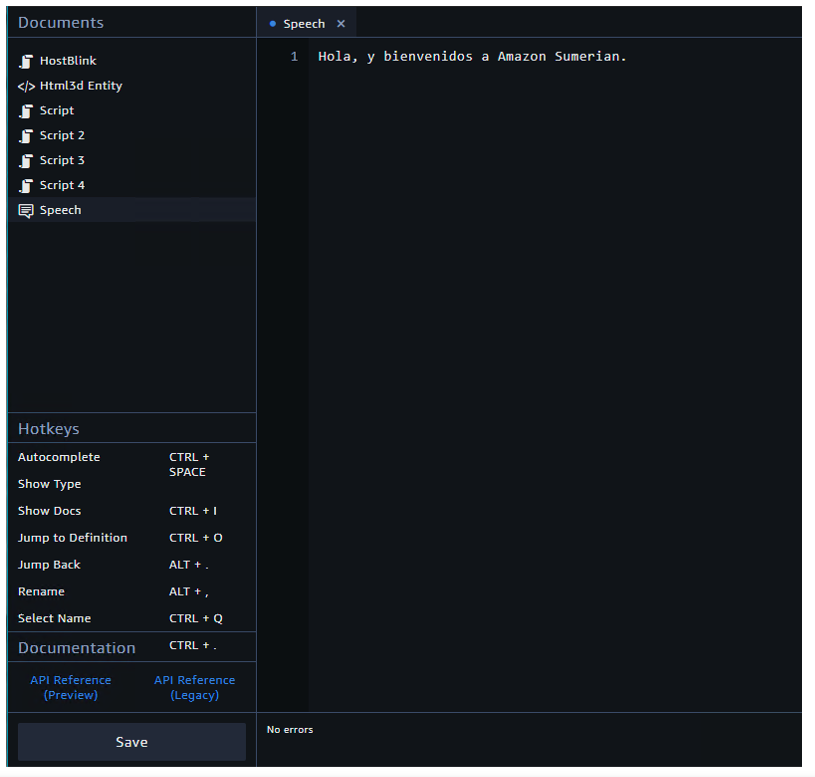The width and height of the screenshot is (815, 777).
Task: Click the word Sumerian in the editor
Action: coord(587,57)
